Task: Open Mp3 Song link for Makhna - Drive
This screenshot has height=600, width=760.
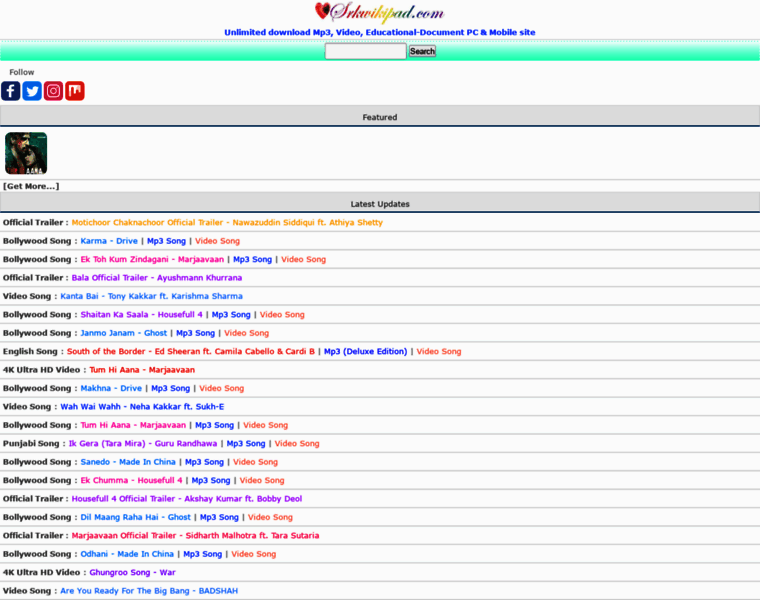Action: tap(171, 388)
